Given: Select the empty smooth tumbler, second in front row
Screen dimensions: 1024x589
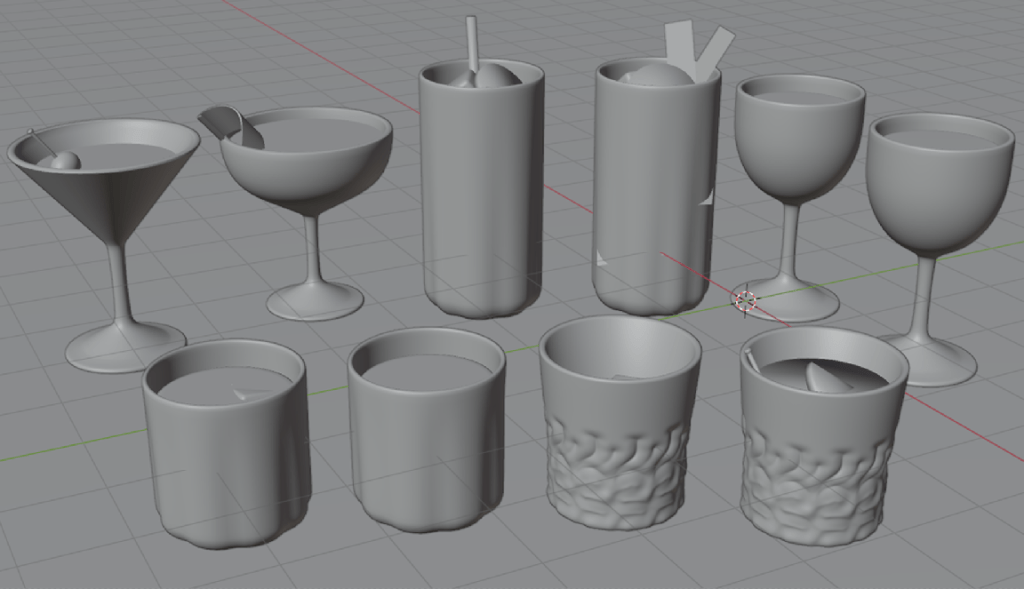Looking at the screenshot, I should click(425, 450).
